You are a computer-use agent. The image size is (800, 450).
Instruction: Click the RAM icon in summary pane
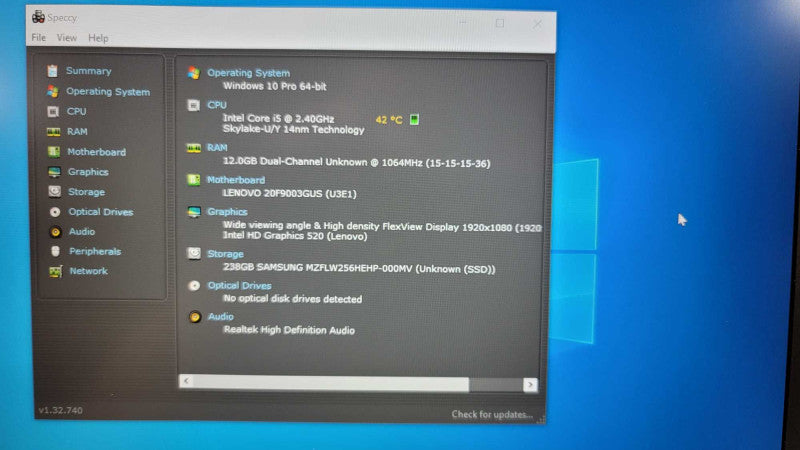[x=194, y=148]
